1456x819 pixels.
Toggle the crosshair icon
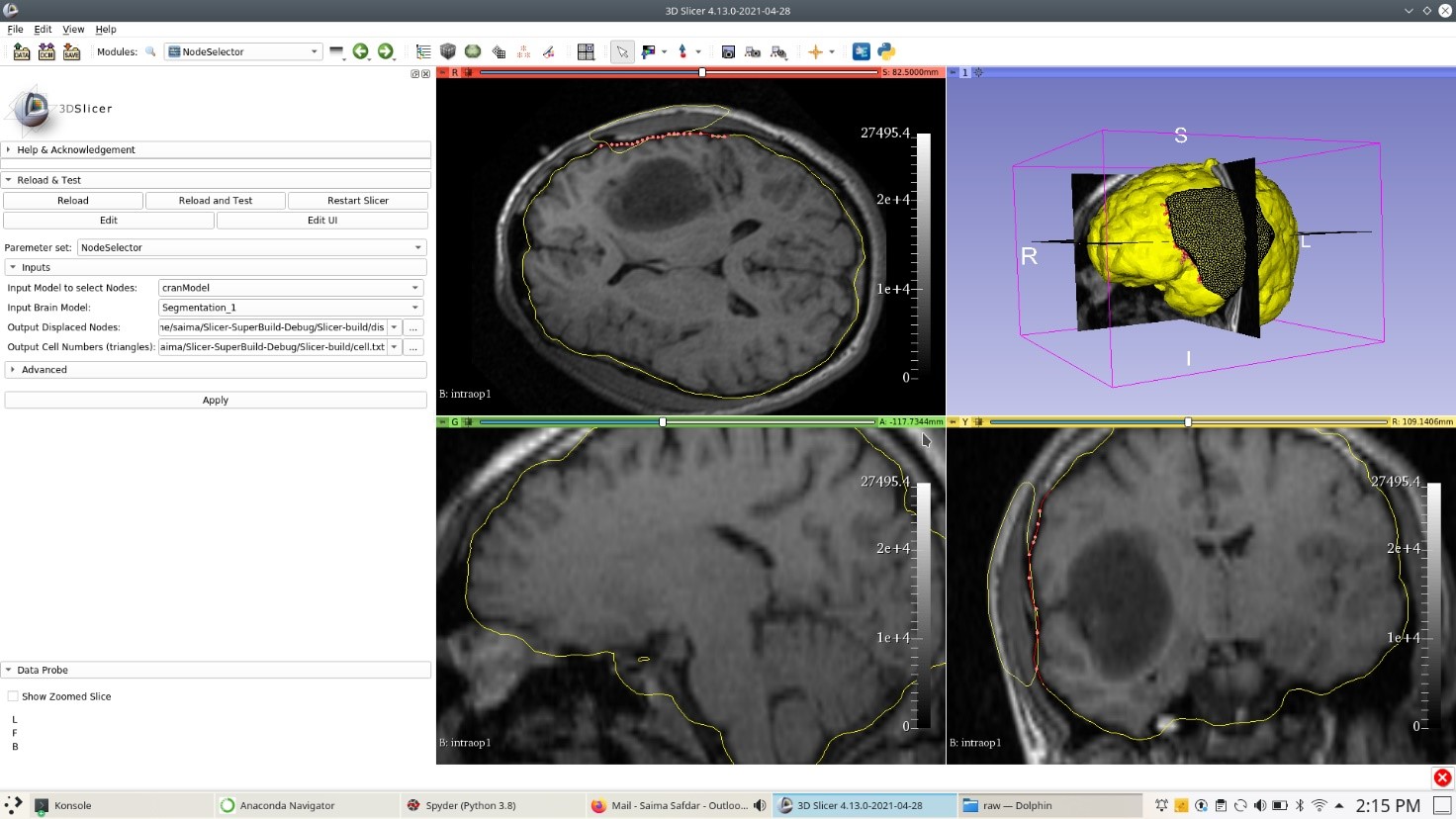[815, 51]
